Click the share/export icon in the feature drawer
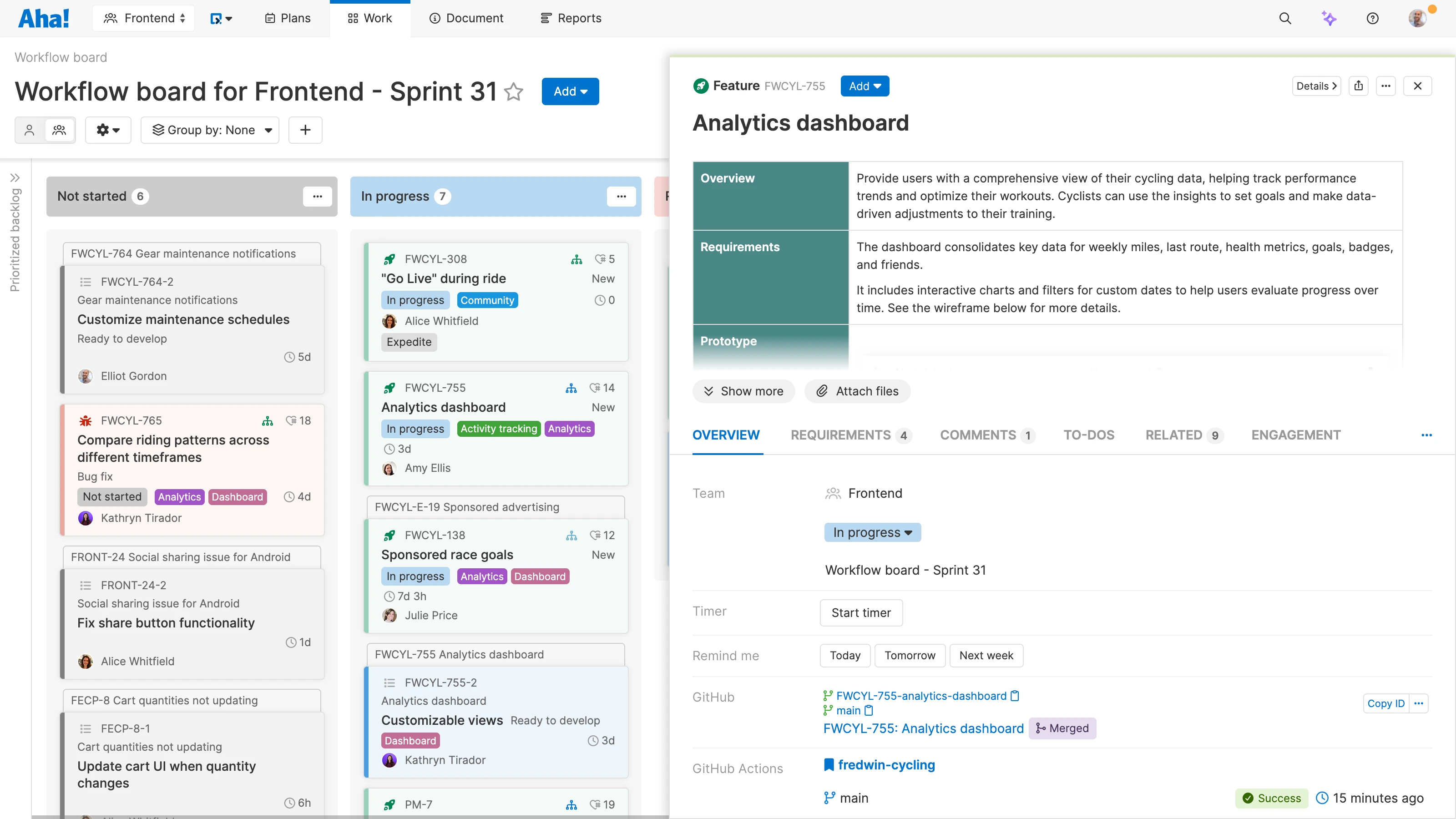The width and height of the screenshot is (1456, 819). click(1360, 86)
